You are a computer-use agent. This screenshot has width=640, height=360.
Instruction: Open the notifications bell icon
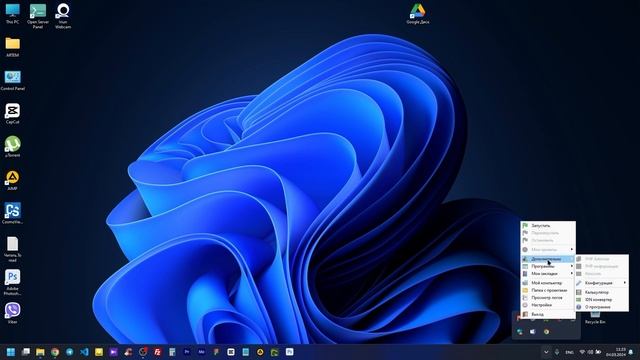(631, 352)
